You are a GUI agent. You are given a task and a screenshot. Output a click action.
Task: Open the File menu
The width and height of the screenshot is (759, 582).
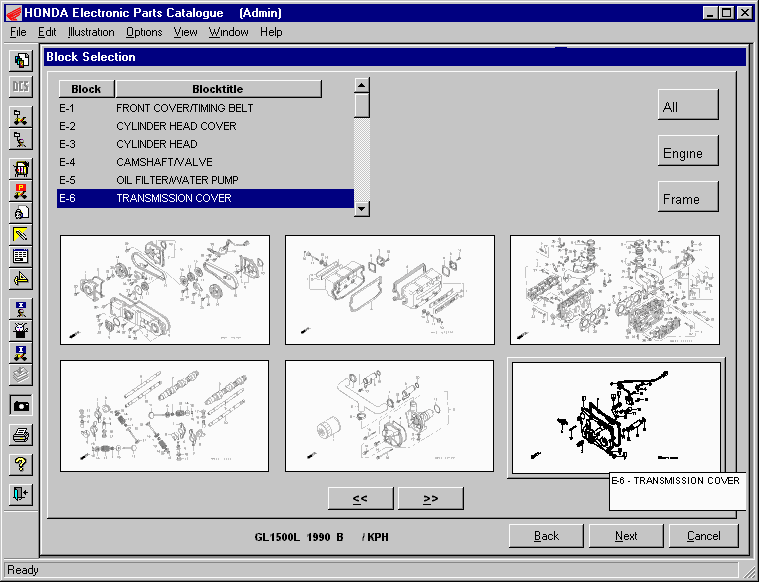pyautogui.click(x=18, y=32)
